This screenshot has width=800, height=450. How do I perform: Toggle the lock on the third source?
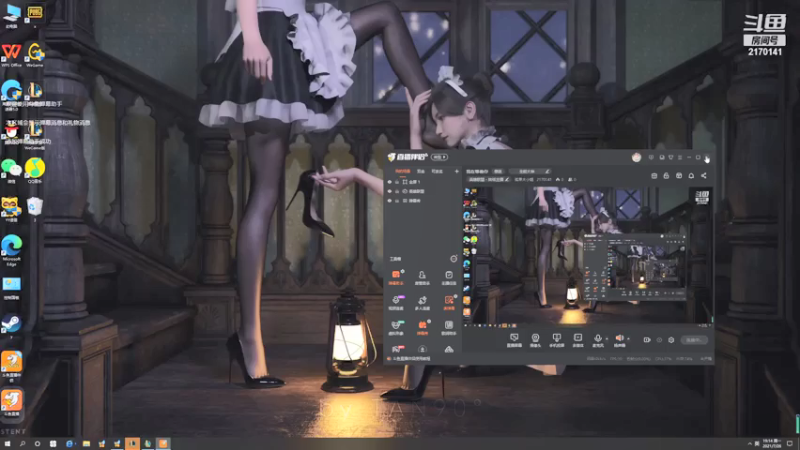397,201
